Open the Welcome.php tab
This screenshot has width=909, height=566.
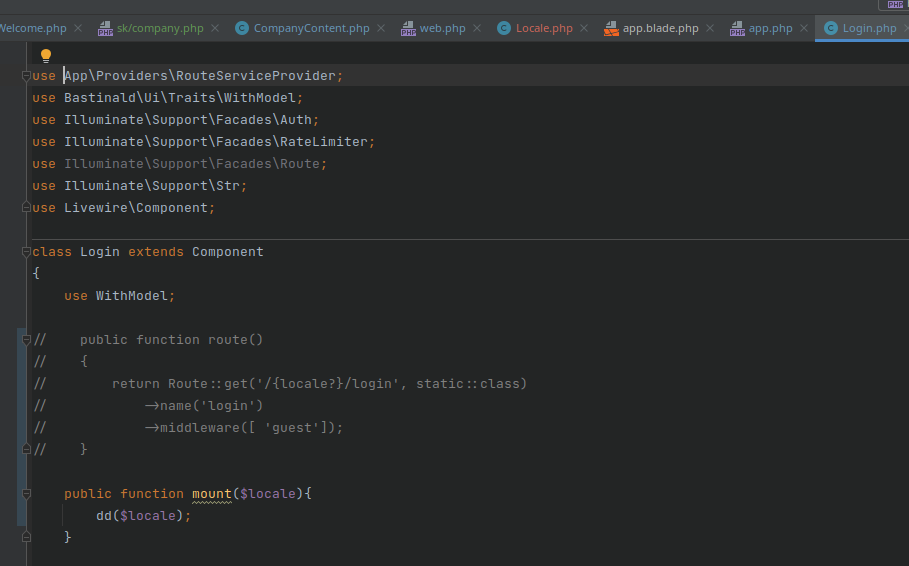[x=33, y=28]
